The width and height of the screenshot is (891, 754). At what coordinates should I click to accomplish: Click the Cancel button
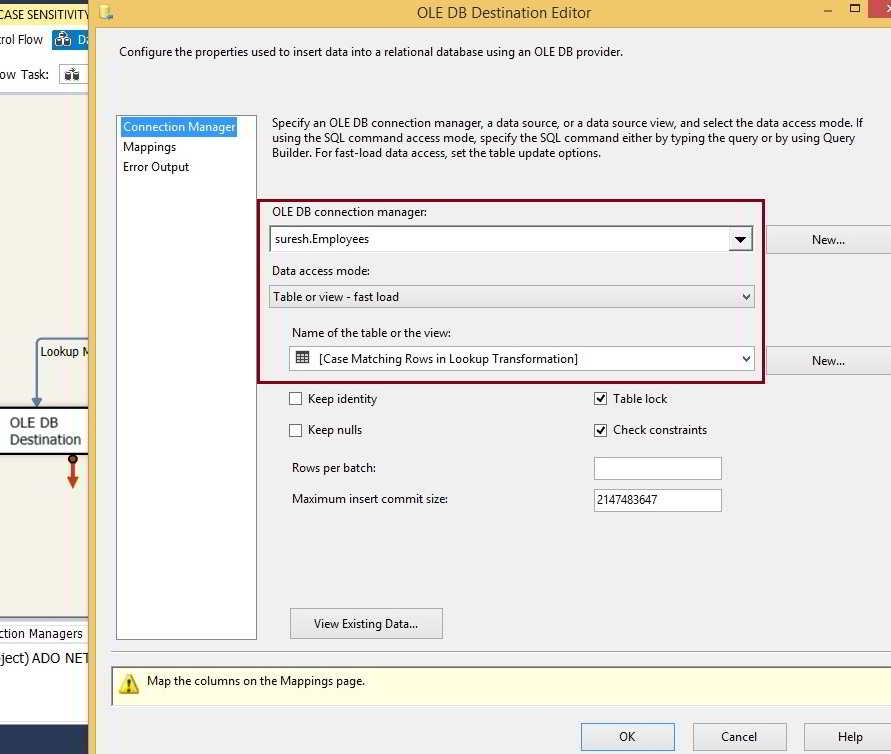739,736
